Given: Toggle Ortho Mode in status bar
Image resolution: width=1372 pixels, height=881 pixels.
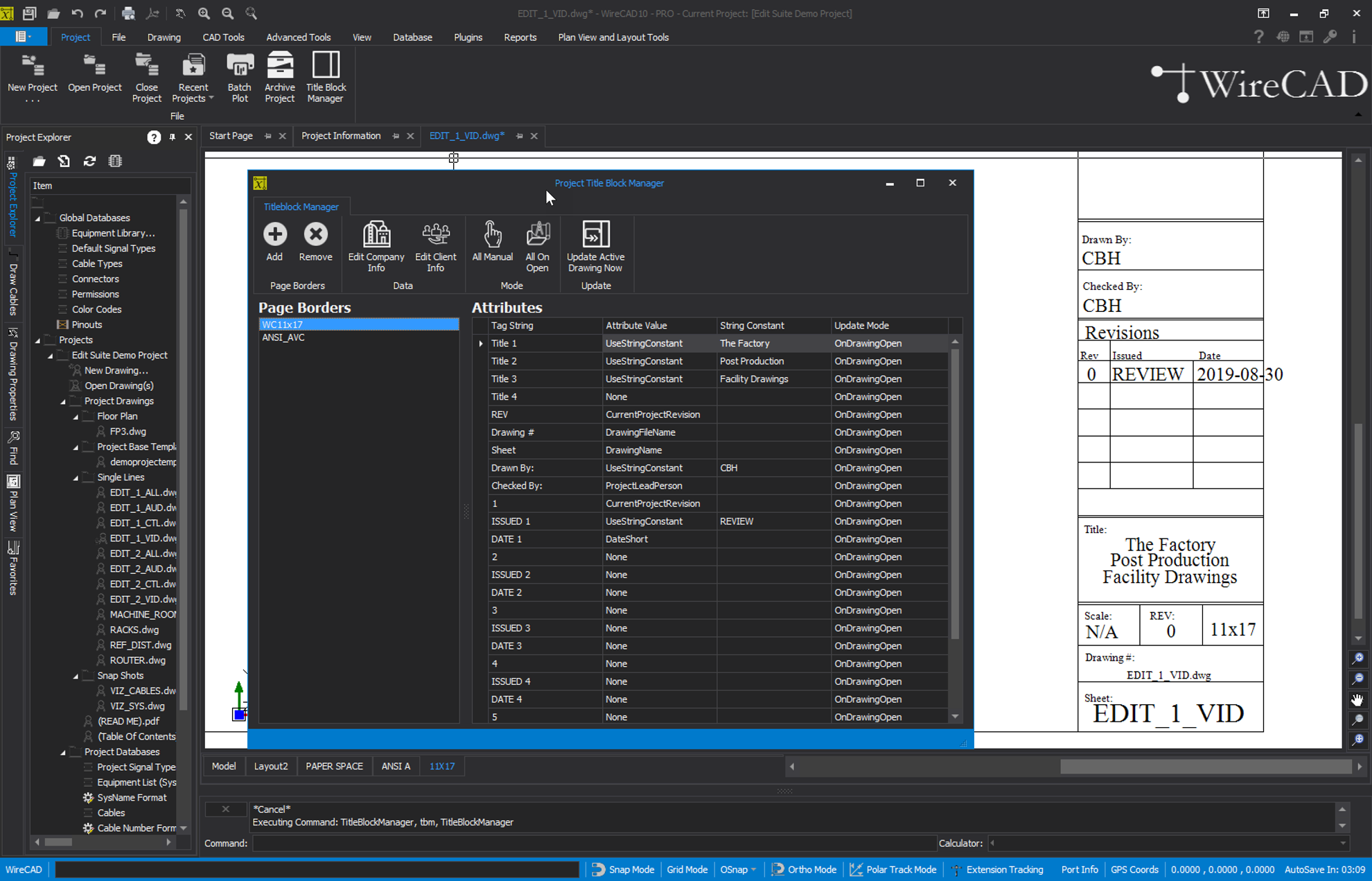Looking at the screenshot, I should point(804,869).
